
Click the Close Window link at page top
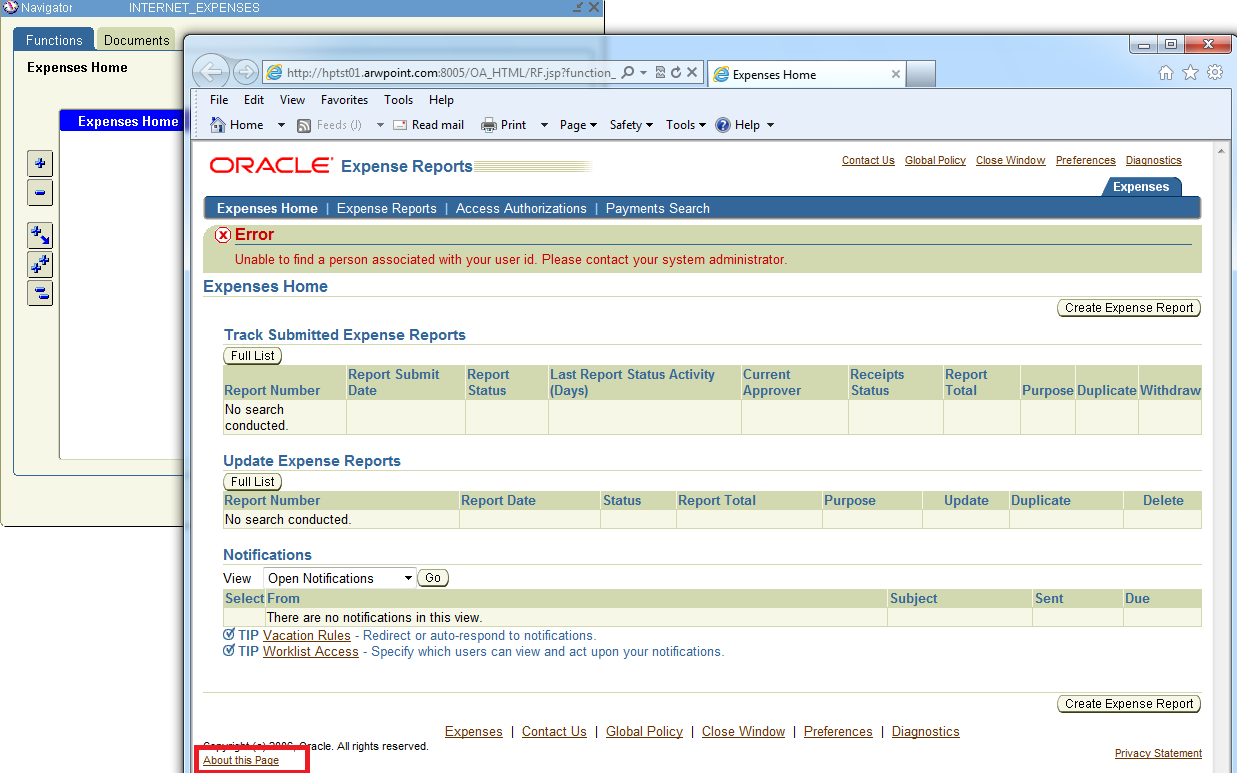coord(1010,160)
